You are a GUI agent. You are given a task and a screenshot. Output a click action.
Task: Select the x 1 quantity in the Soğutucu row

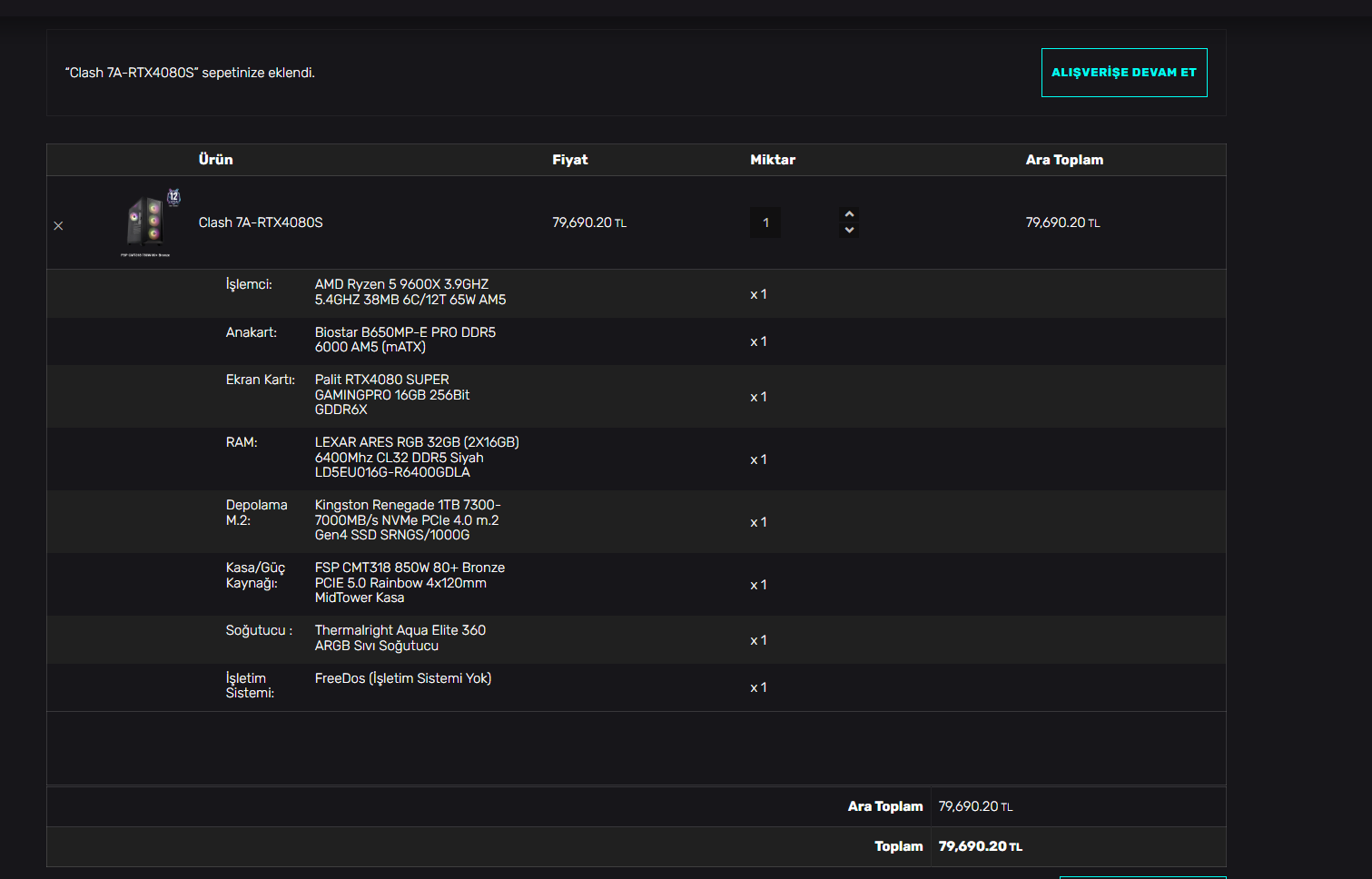coord(758,640)
